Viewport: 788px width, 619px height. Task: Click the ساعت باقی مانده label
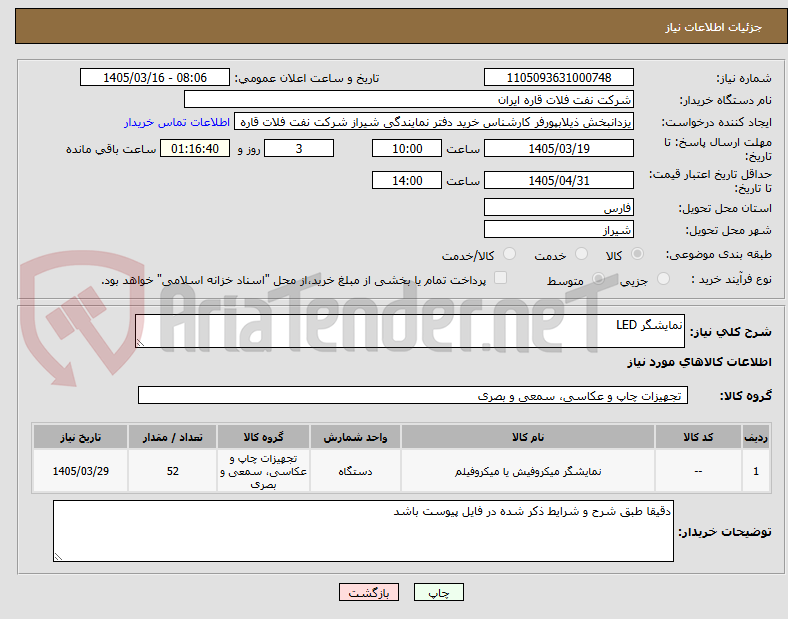(111, 149)
